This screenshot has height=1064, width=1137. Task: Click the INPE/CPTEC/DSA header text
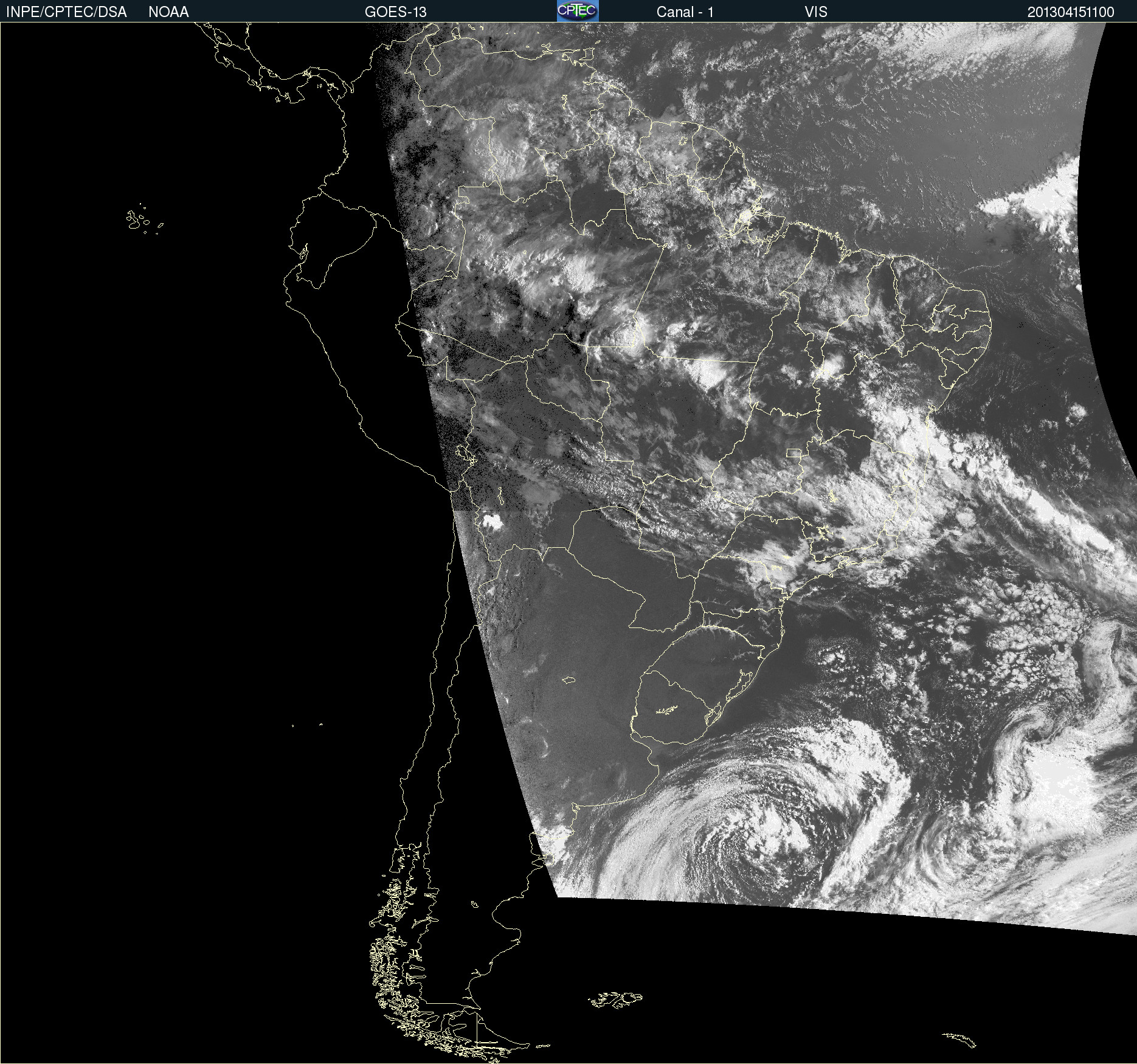click(x=66, y=12)
